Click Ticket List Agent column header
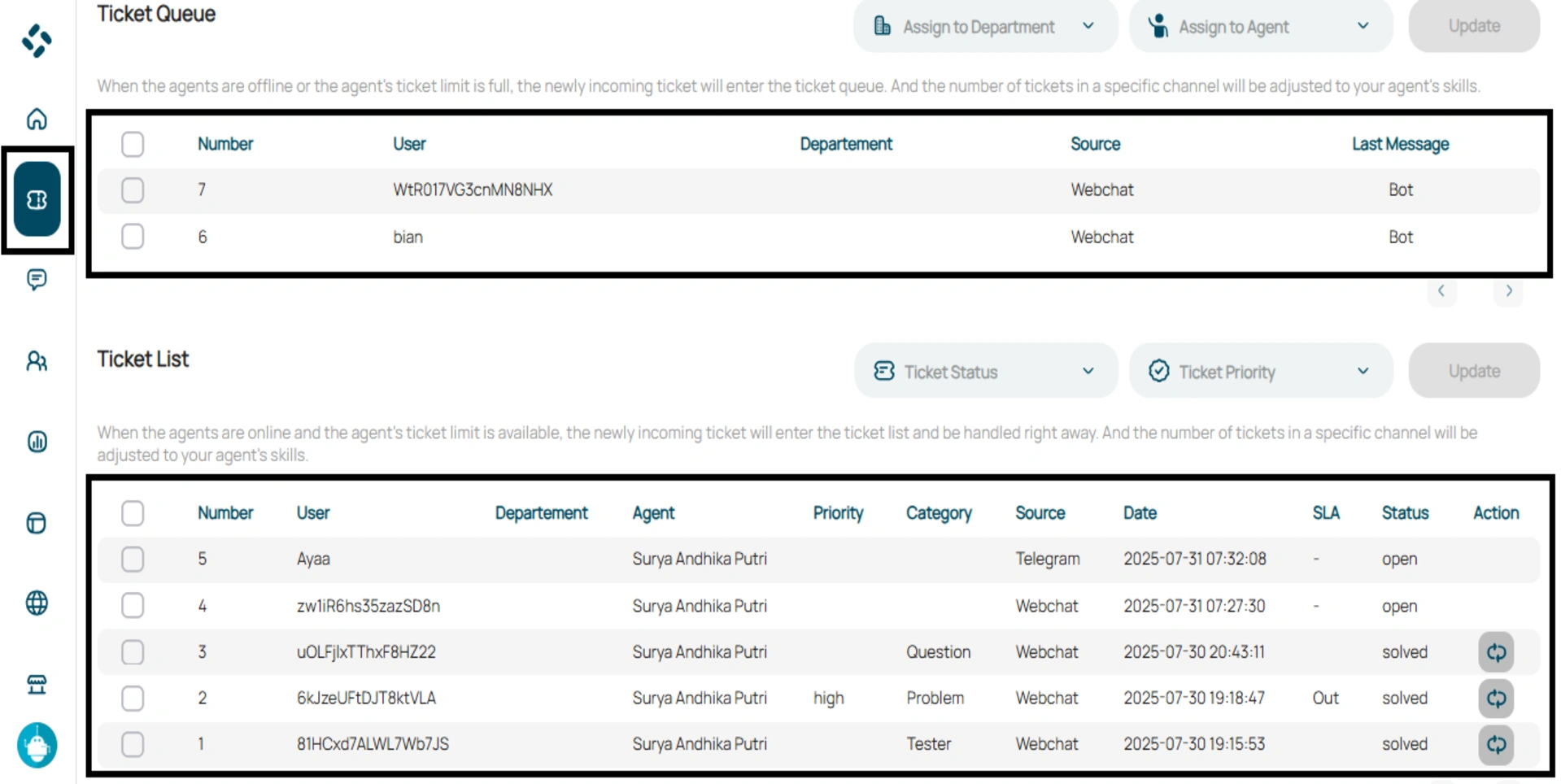1561x784 pixels. click(x=653, y=513)
